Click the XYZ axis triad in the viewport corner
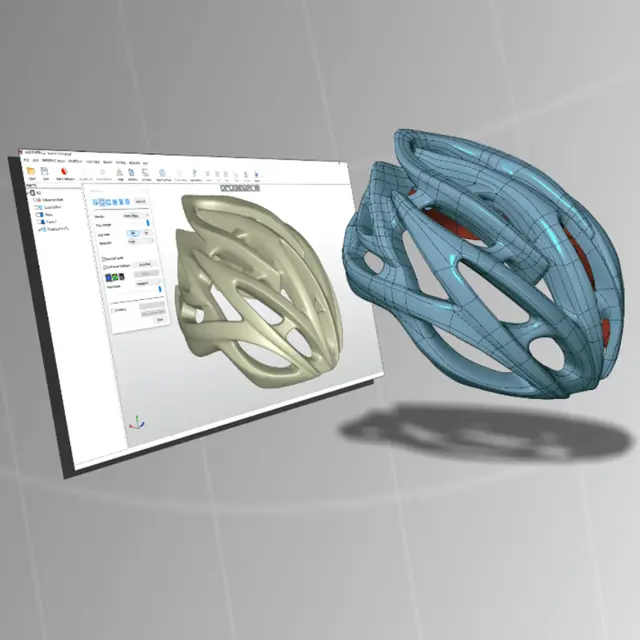The width and height of the screenshot is (640, 640). (137, 418)
